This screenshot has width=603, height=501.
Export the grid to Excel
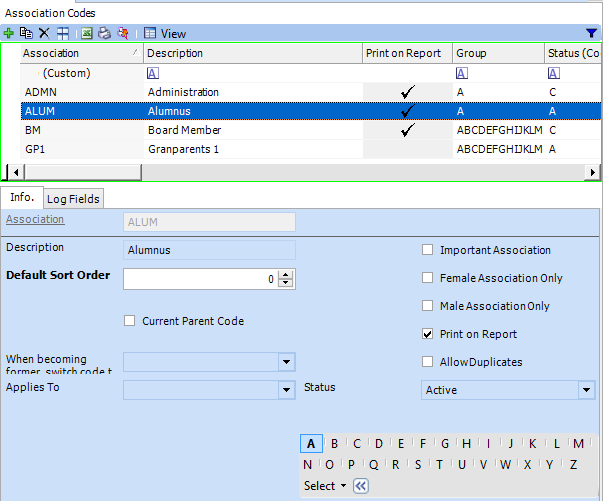(x=87, y=33)
